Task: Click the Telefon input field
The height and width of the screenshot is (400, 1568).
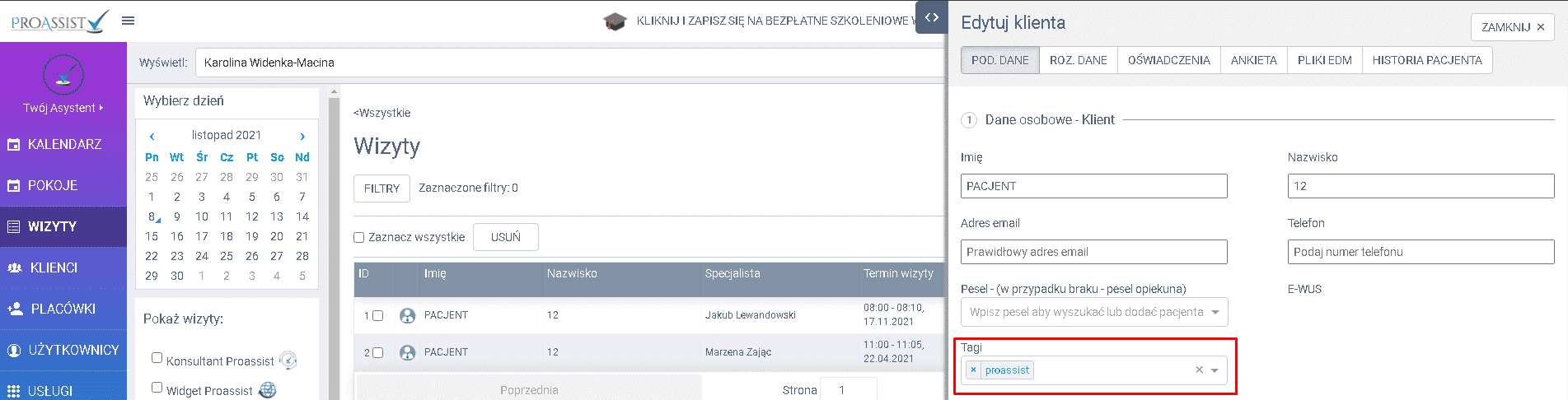Action: [x=1421, y=252]
